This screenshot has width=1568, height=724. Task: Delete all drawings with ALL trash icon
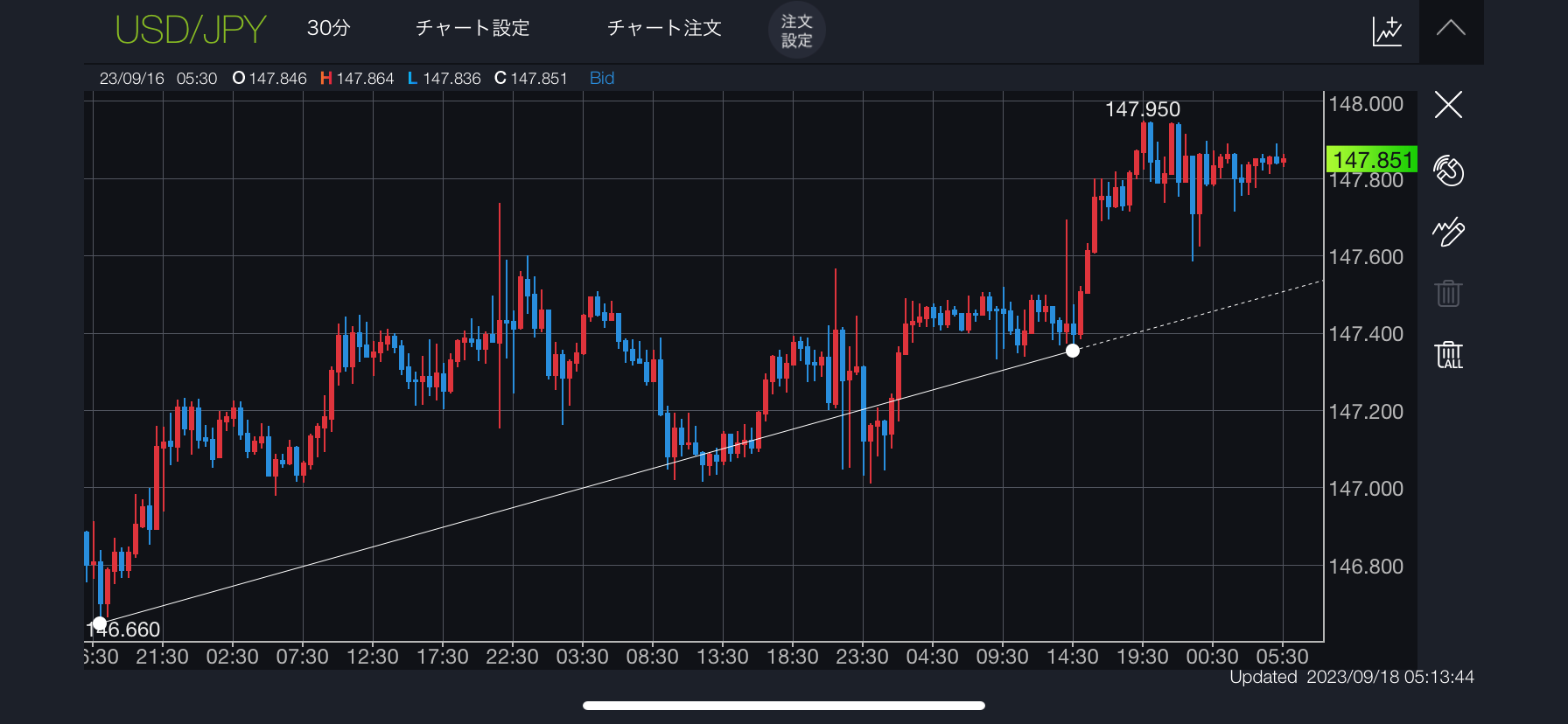pyautogui.click(x=1449, y=355)
